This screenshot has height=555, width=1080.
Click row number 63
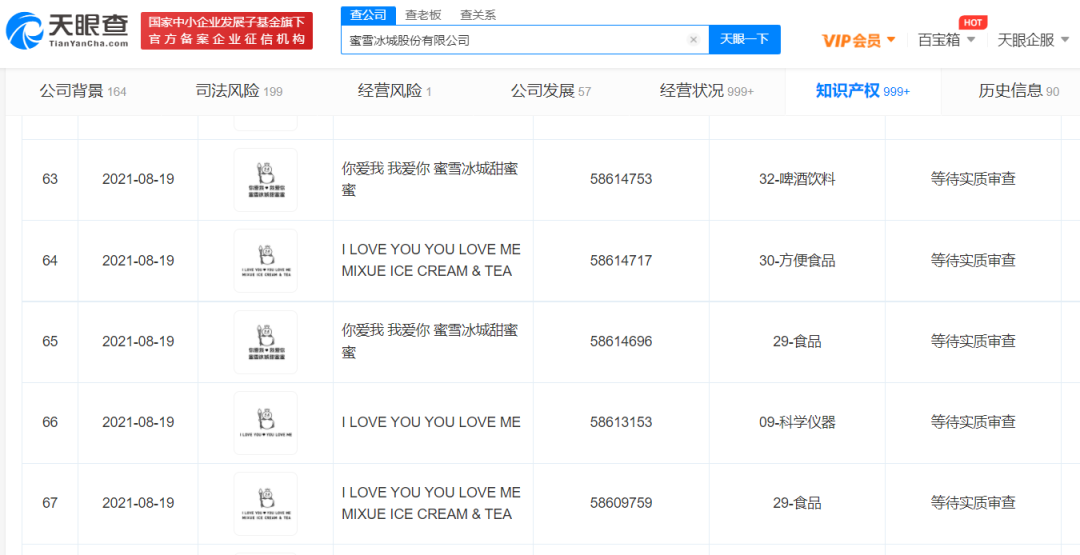pos(50,180)
